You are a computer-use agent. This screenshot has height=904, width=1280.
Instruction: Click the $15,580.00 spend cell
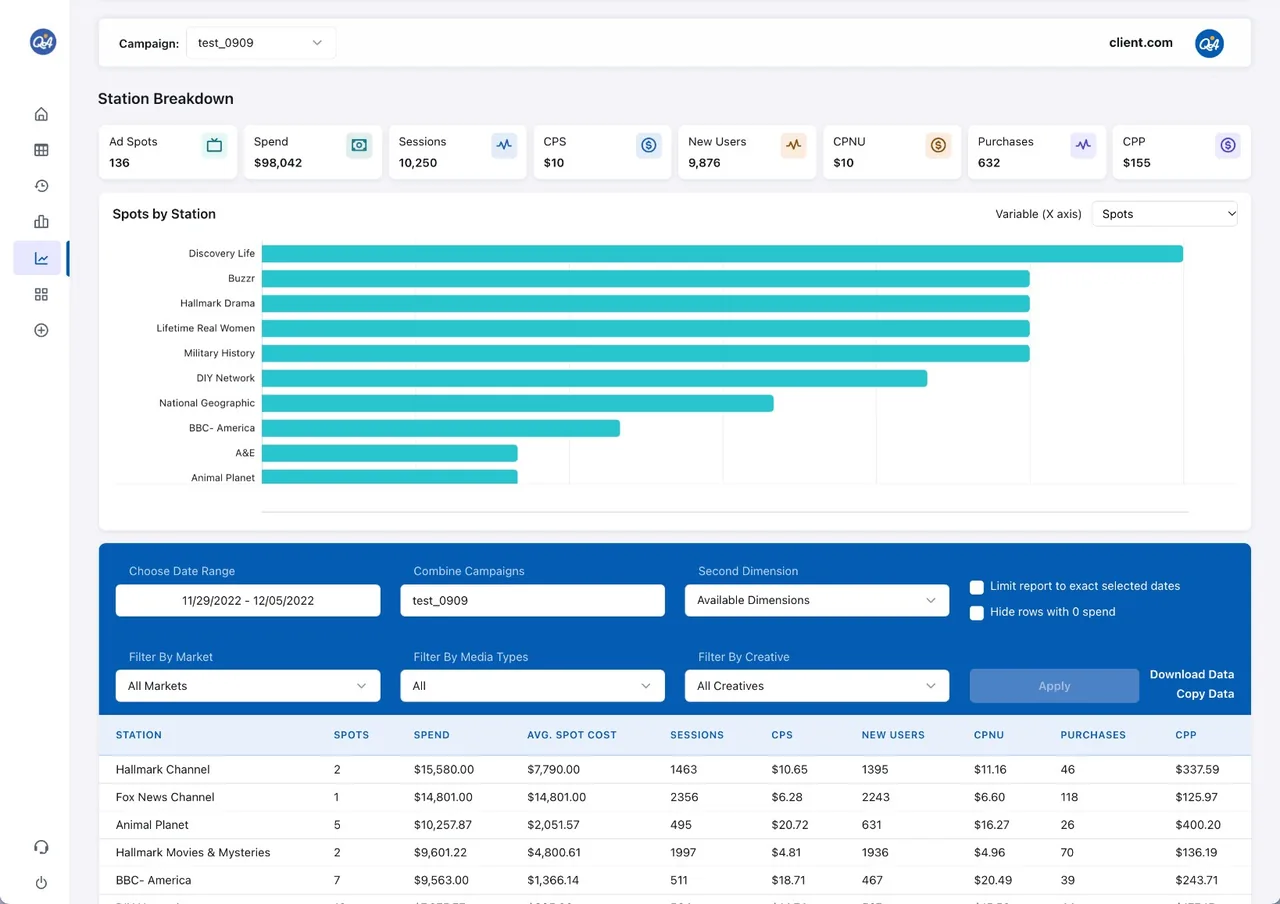click(x=444, y=770)
